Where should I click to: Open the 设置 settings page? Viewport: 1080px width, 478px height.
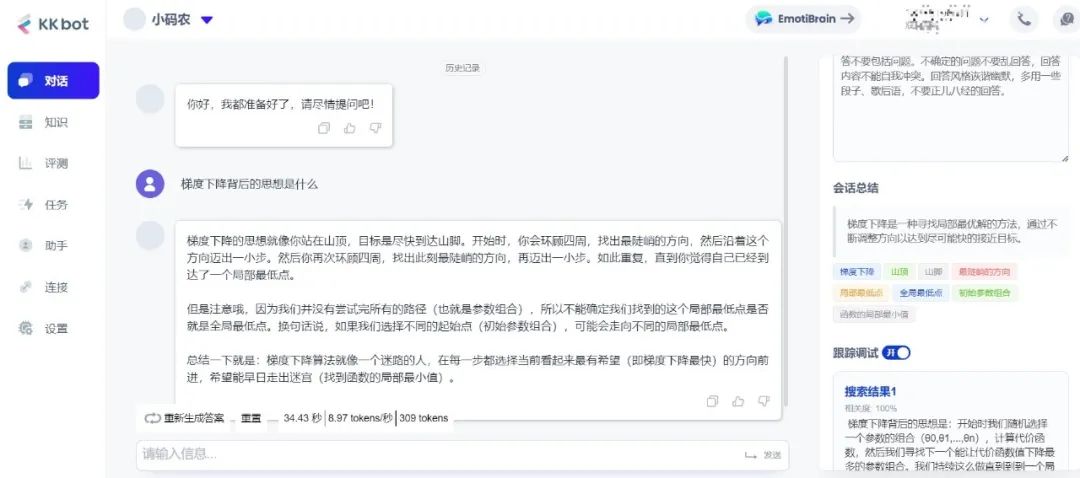(54, 329)
